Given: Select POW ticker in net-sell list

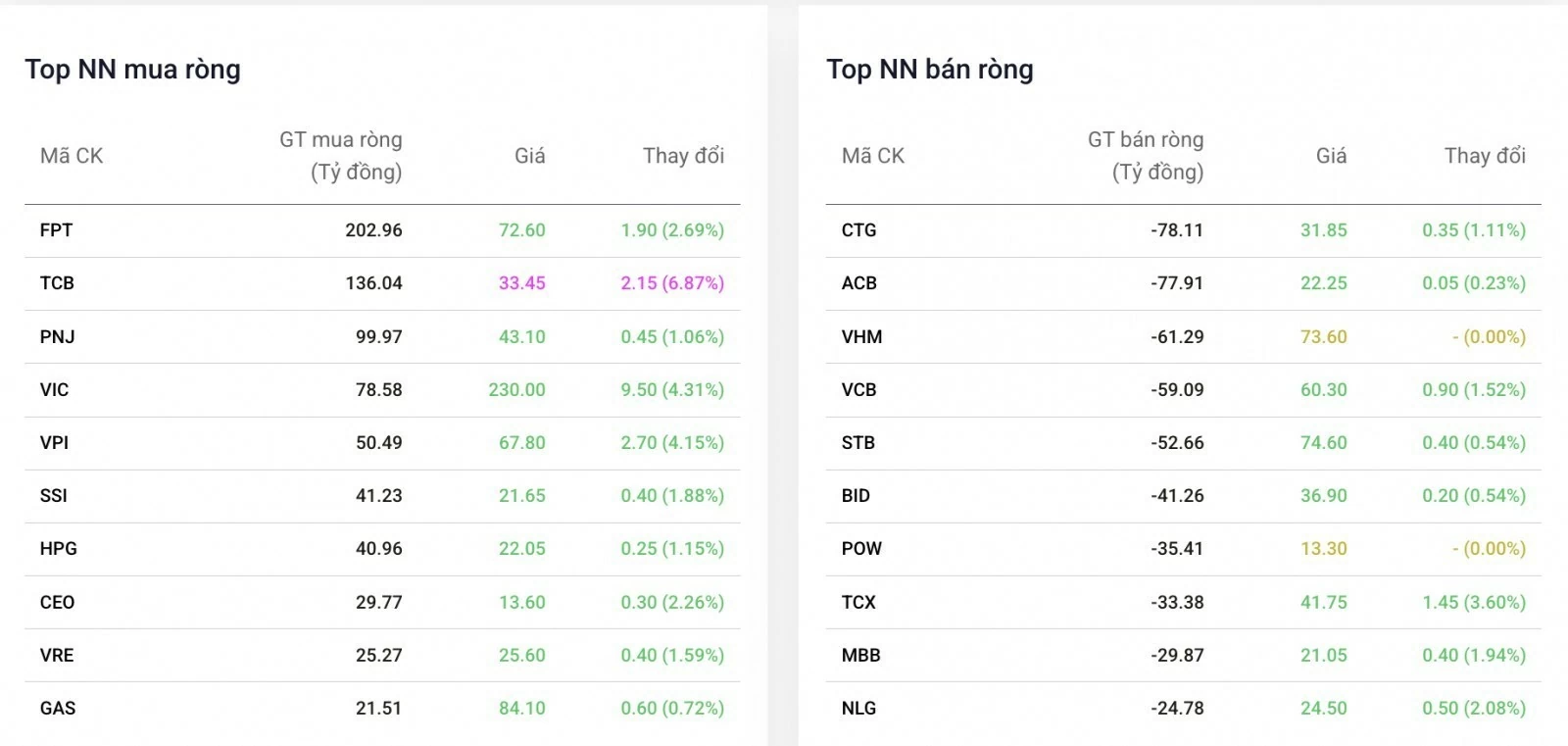Looking at the screenshot, I should 861,549.
